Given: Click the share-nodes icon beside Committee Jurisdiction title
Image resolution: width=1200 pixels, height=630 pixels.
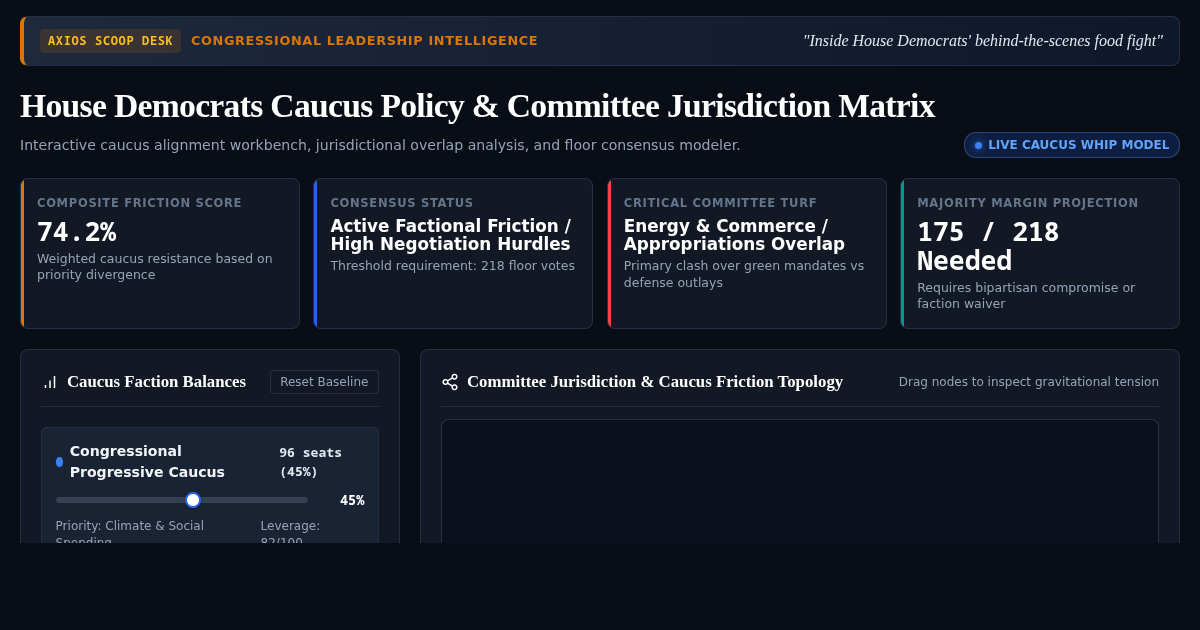Looking at the screenshot, I should coord(450,382).
